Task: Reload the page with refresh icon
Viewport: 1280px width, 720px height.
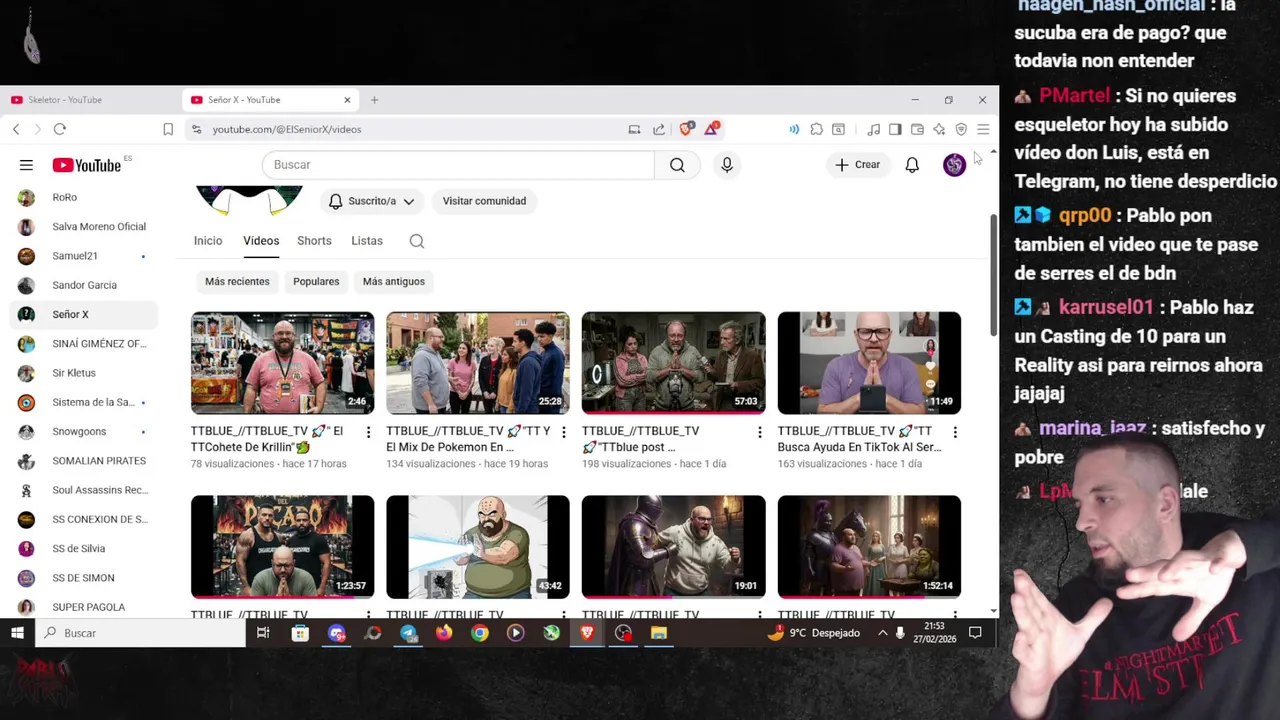Action: pos(60,129)
